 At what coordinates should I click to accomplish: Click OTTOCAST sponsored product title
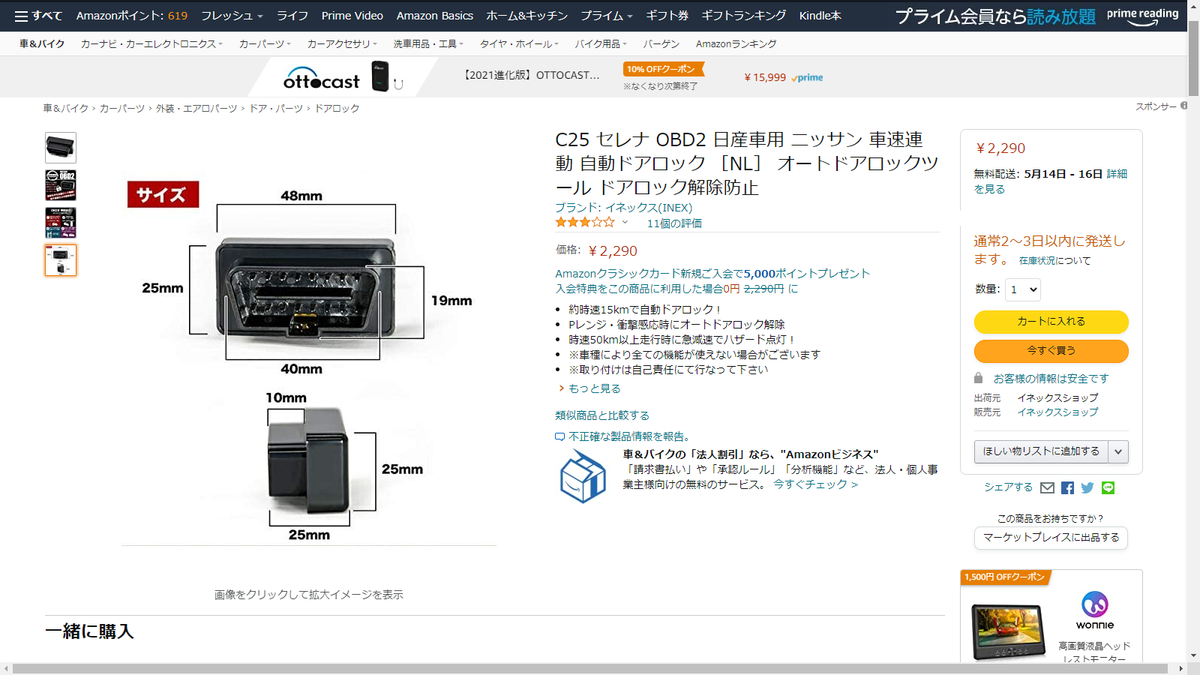click(x=532, y=75)
